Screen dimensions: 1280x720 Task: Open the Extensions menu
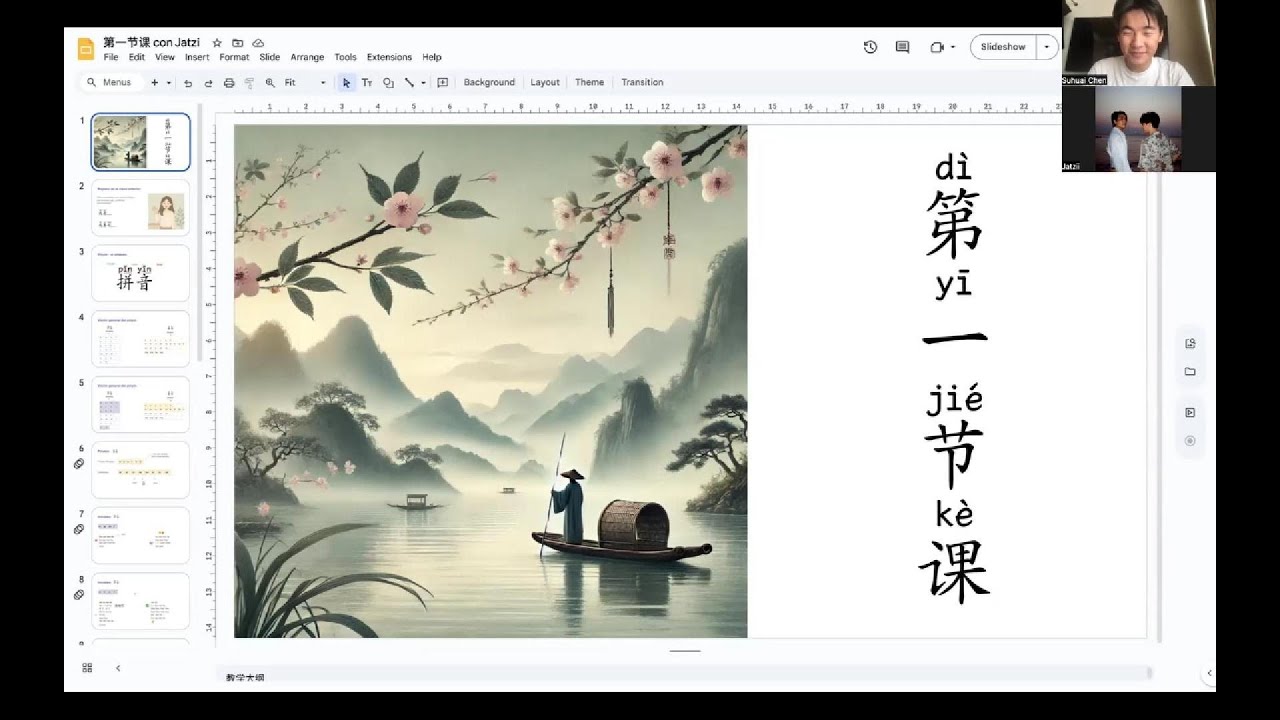[389, 58]
